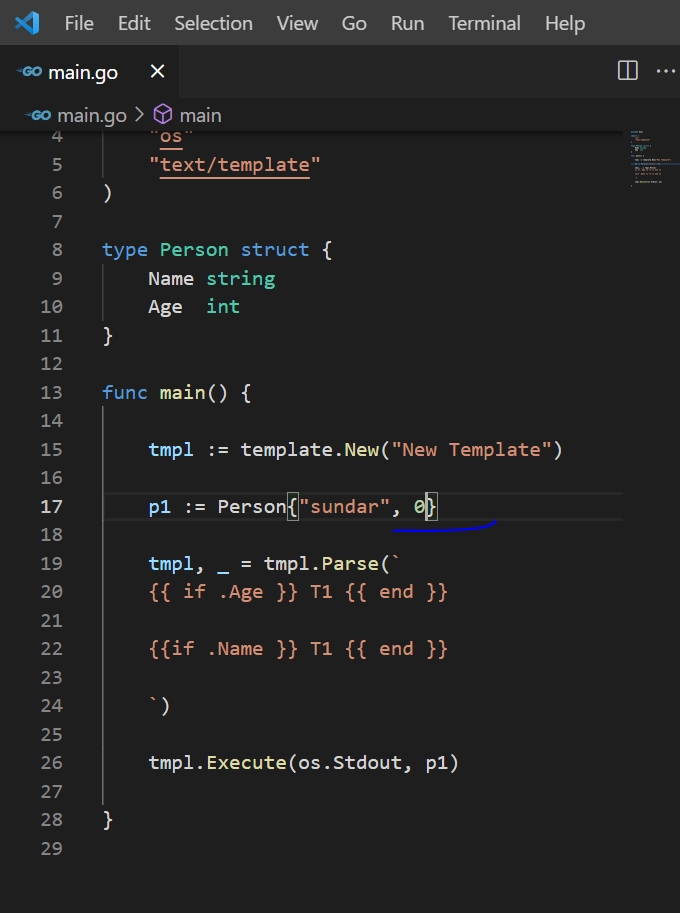Open the Terminal menu

[x=484, y=23]
